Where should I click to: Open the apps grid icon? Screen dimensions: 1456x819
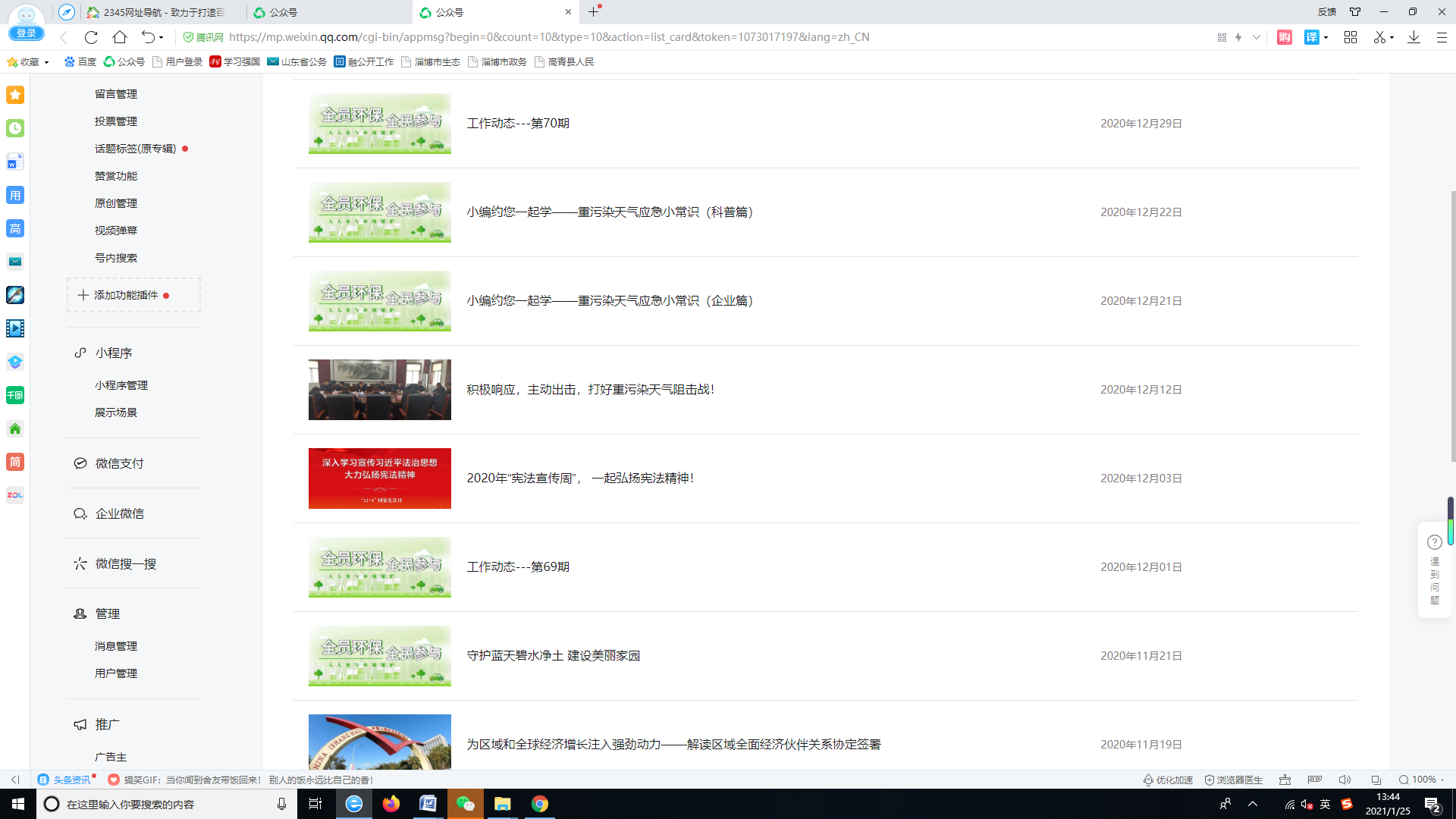click(1351, 37)
